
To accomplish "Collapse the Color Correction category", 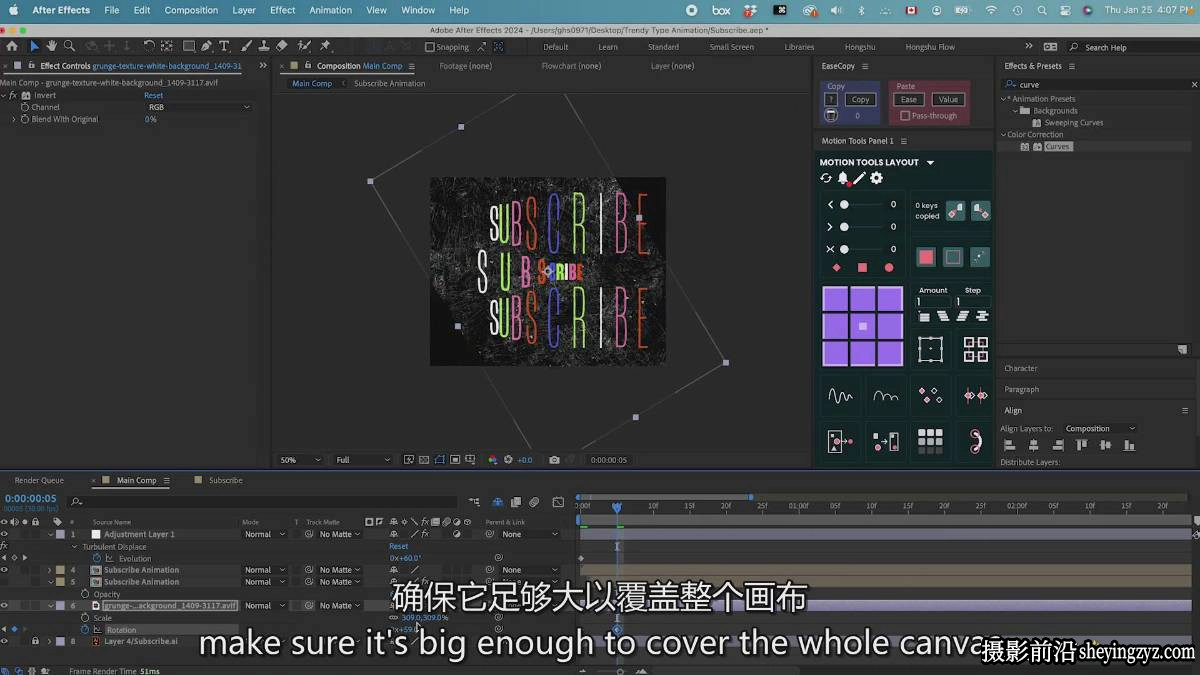I will [1004, 135].
